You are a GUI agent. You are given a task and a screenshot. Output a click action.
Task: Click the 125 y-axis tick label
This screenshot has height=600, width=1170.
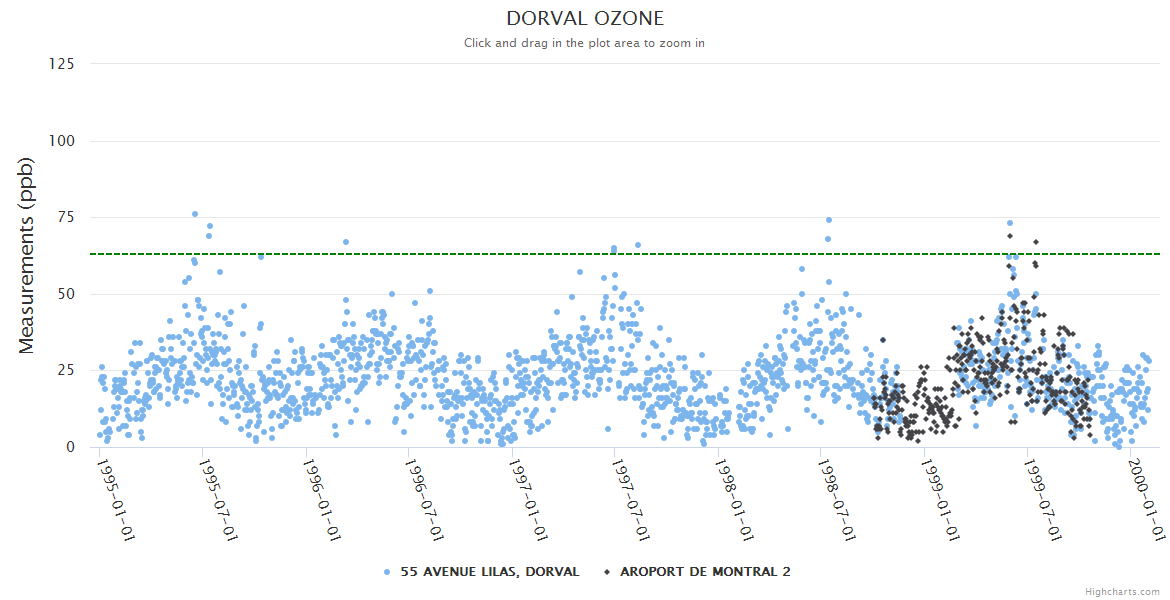point(62,64)
